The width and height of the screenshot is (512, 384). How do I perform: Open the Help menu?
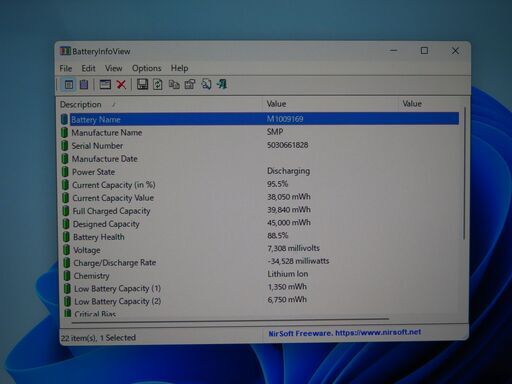click(x=180, y=68)
